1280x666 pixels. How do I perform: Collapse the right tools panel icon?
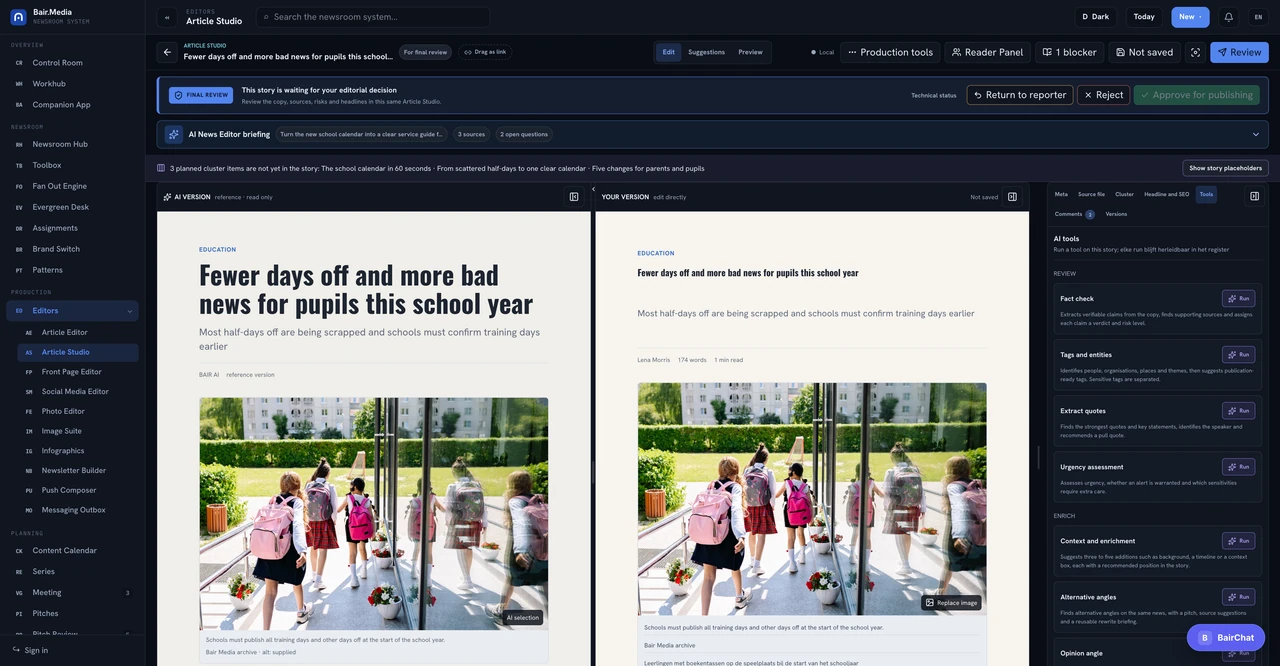[1254, 196]
